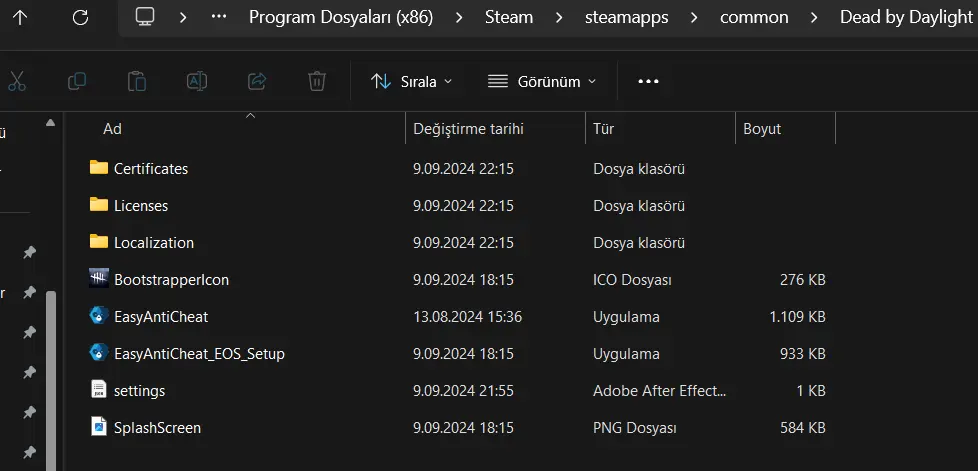Expand chevron after Program Dosyaları (x86)
Image resolution: width=978 pixels, height=471 pixels.
tap(459, 17)
